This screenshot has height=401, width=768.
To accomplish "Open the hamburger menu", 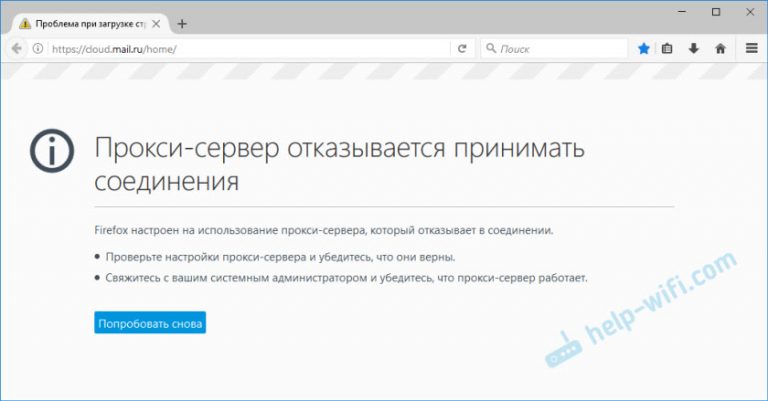I will [x=752, y=48].
